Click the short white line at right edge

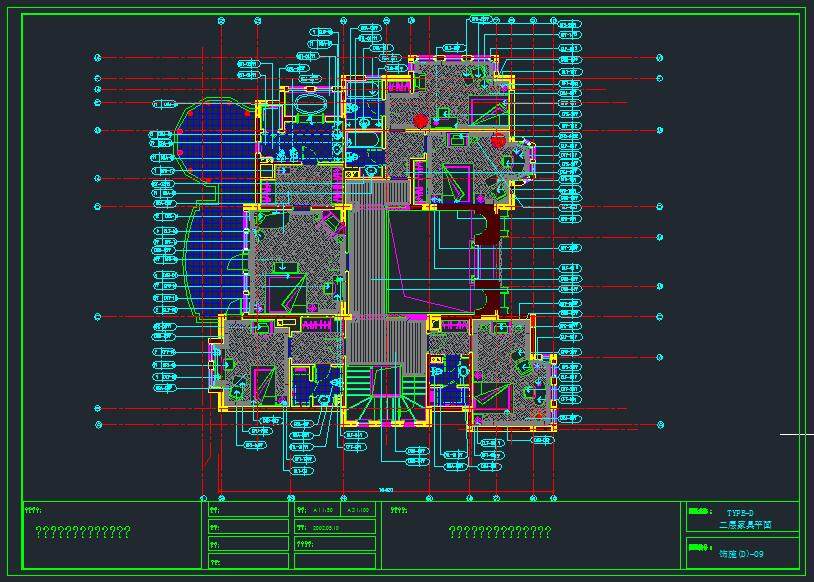tap(796, 435)
